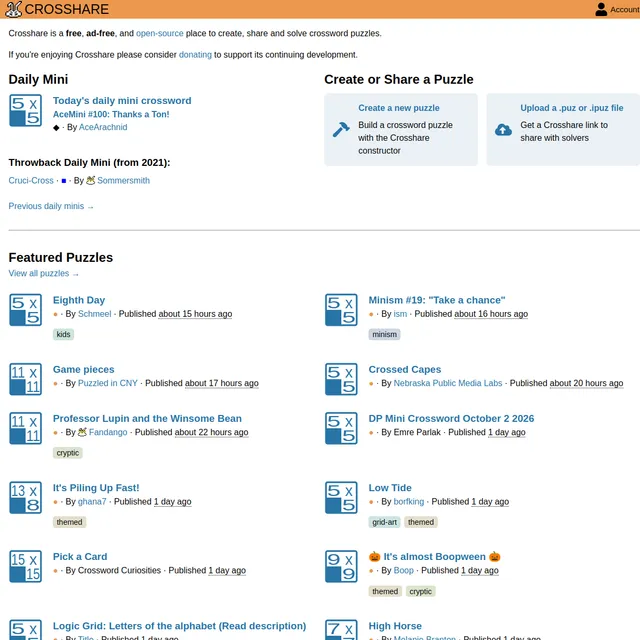Open the Cruci-Cross throwback puzzle
This screenshot has width=640, height=640.
tap(31, 180)
